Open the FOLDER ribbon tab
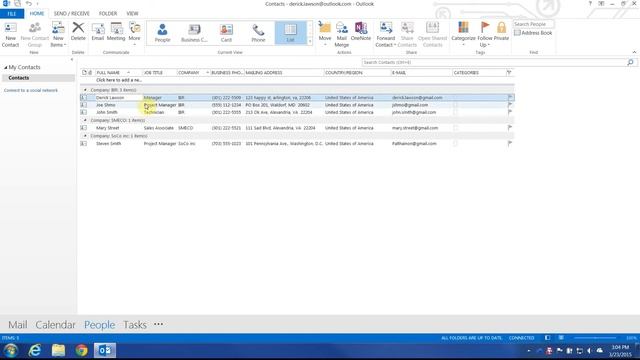The height and width of the screenshot is (360, 640). (x=108, y=13)
